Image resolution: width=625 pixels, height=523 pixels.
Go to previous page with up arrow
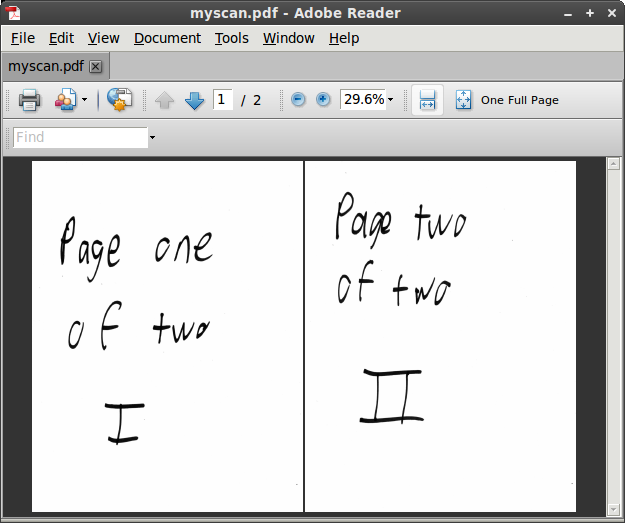click(164, 100)
